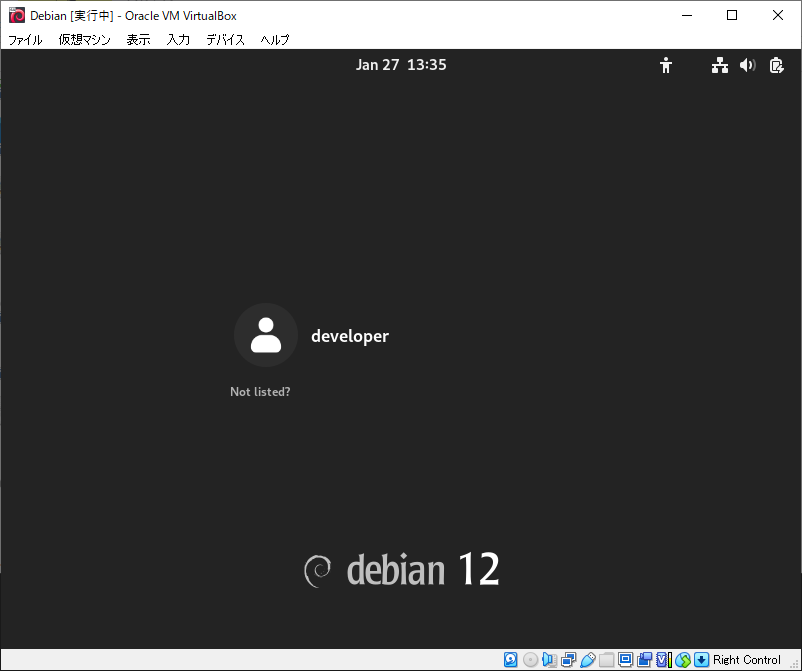
Task: Open the wired network system menu icon
Action: point(720,65)
